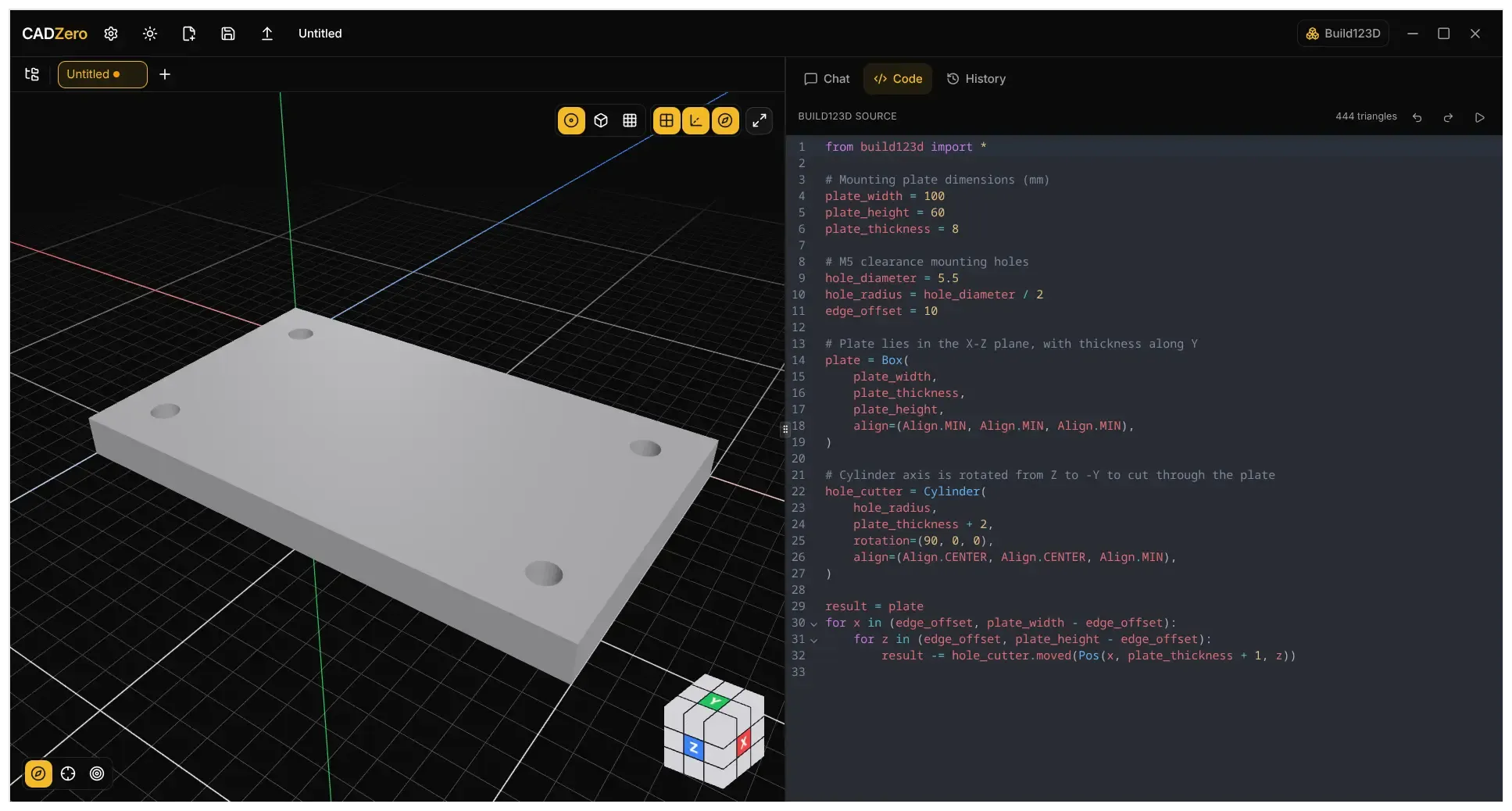The height and width of the screenshot is (811, 1512).
Task: Minimize the CADZero window
Action: [1413, 34]
